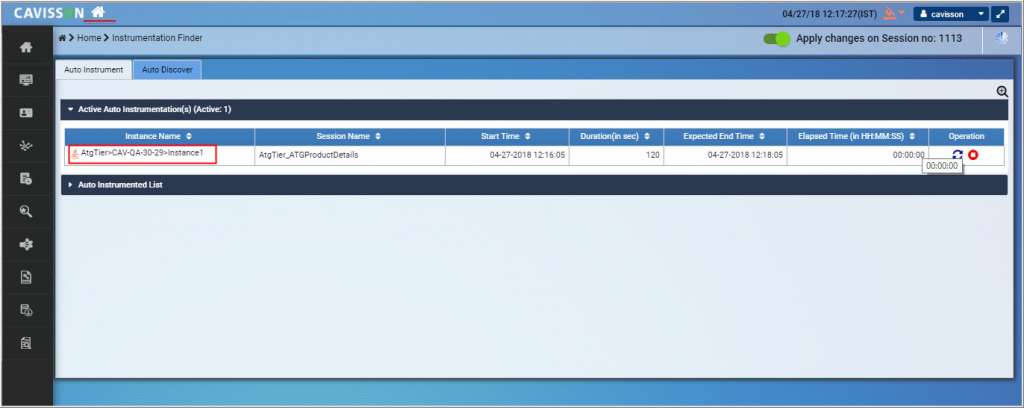Click the expected end time 04-27-2018 12:18:05
The image size is (1024, 408).
point(746,155)
